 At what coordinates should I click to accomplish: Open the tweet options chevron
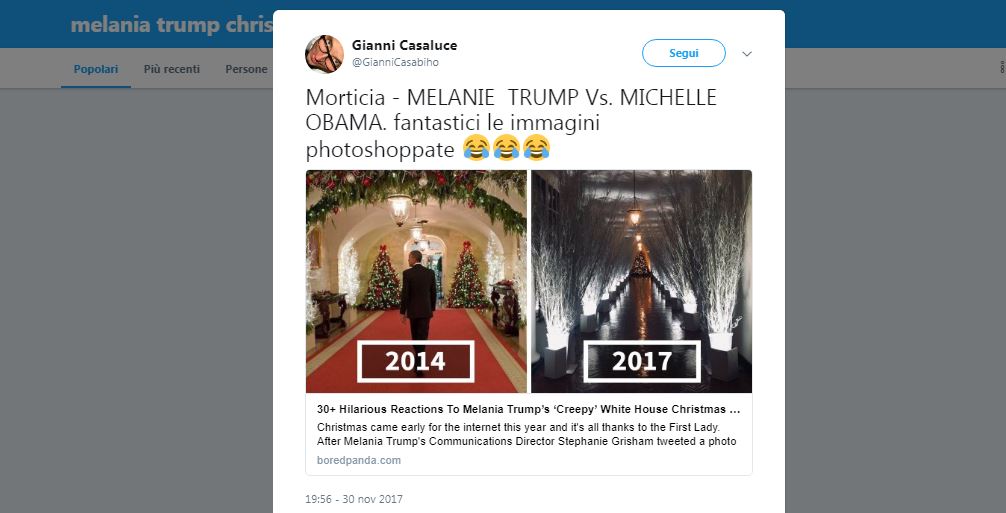click(746, 54)
